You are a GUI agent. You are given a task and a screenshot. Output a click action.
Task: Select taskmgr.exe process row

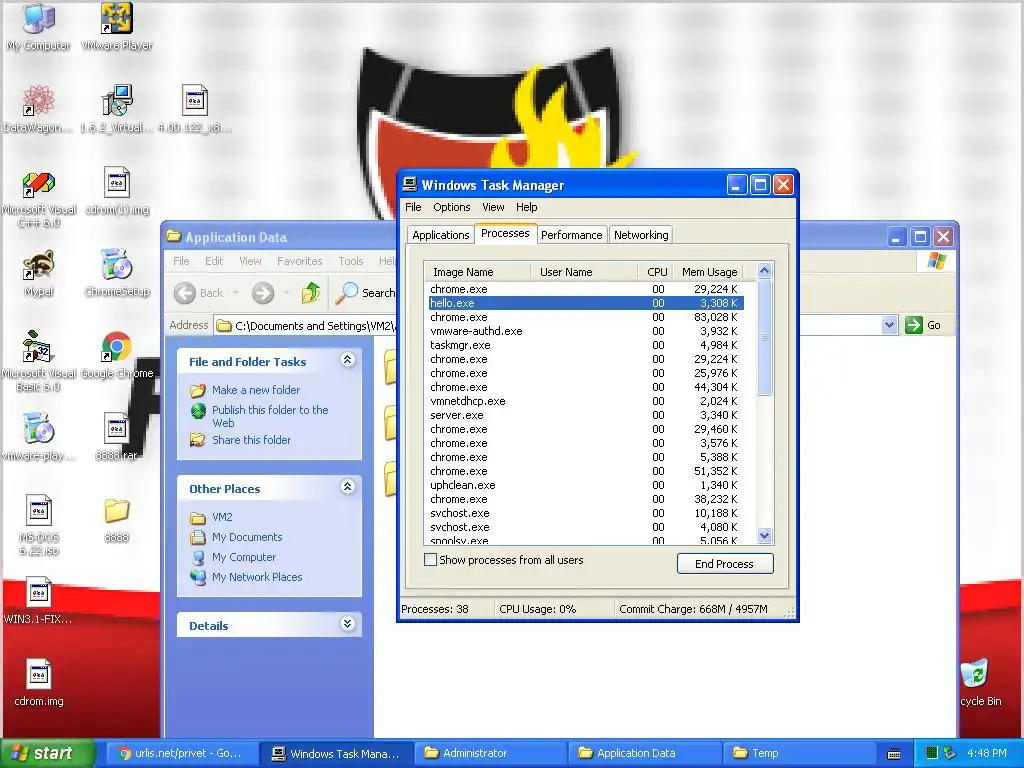click(x=586, y=345)
